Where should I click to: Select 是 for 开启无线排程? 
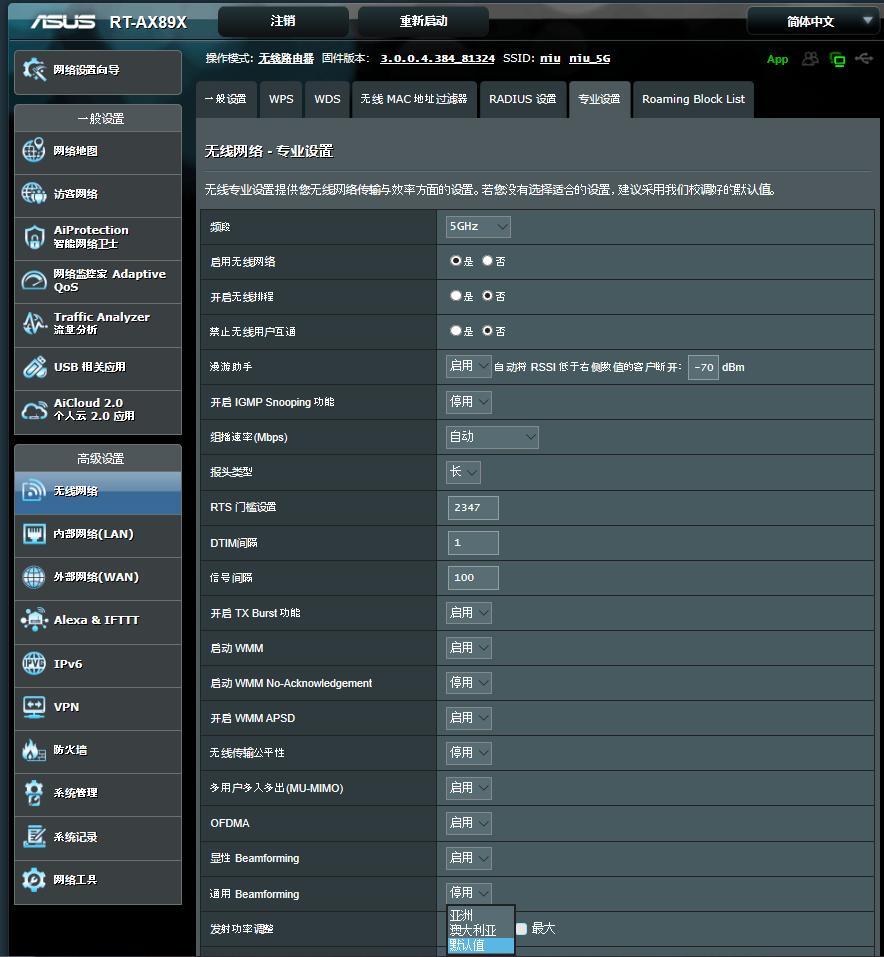coord(456,296)
